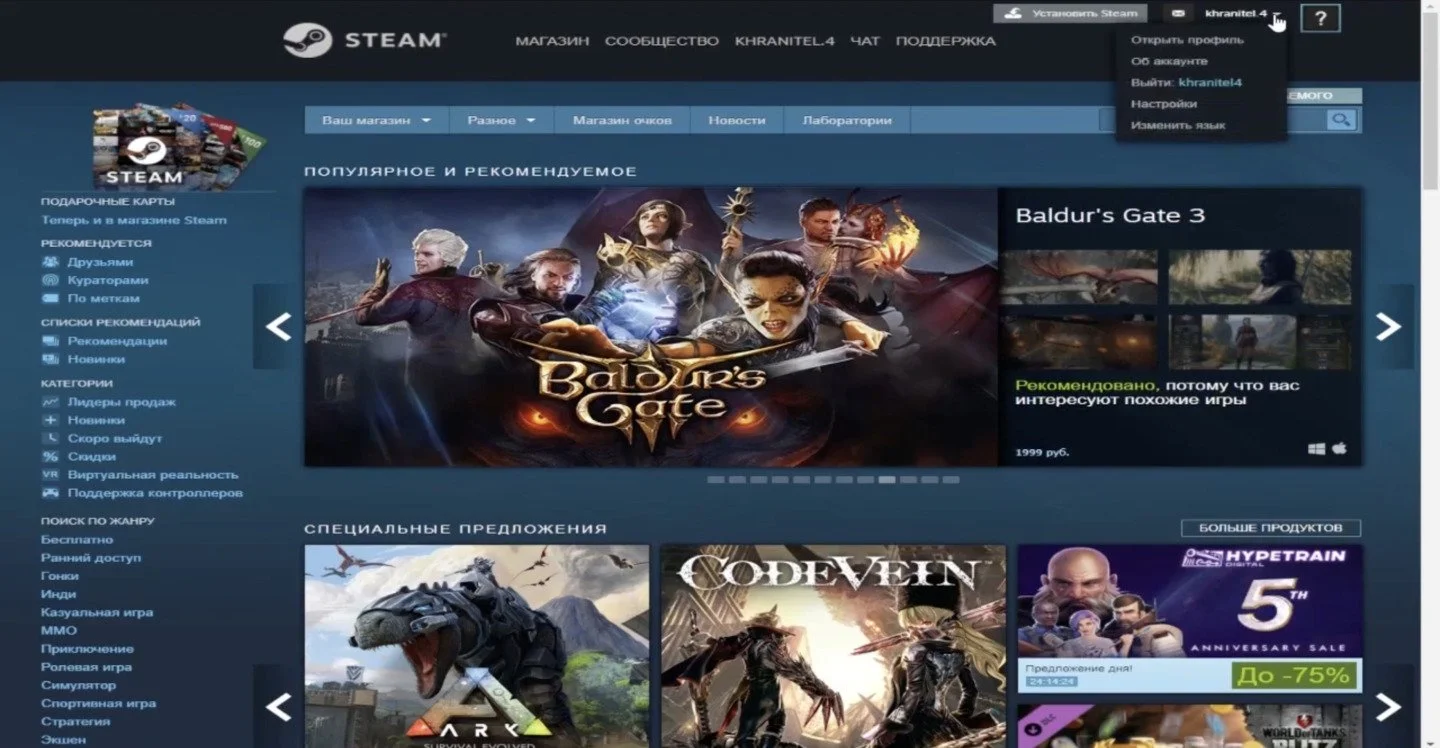Advance featured carousel with right arrow
Image resolution: width=1440 pixels, height=748 pixels.
(x=1388, y=326)
